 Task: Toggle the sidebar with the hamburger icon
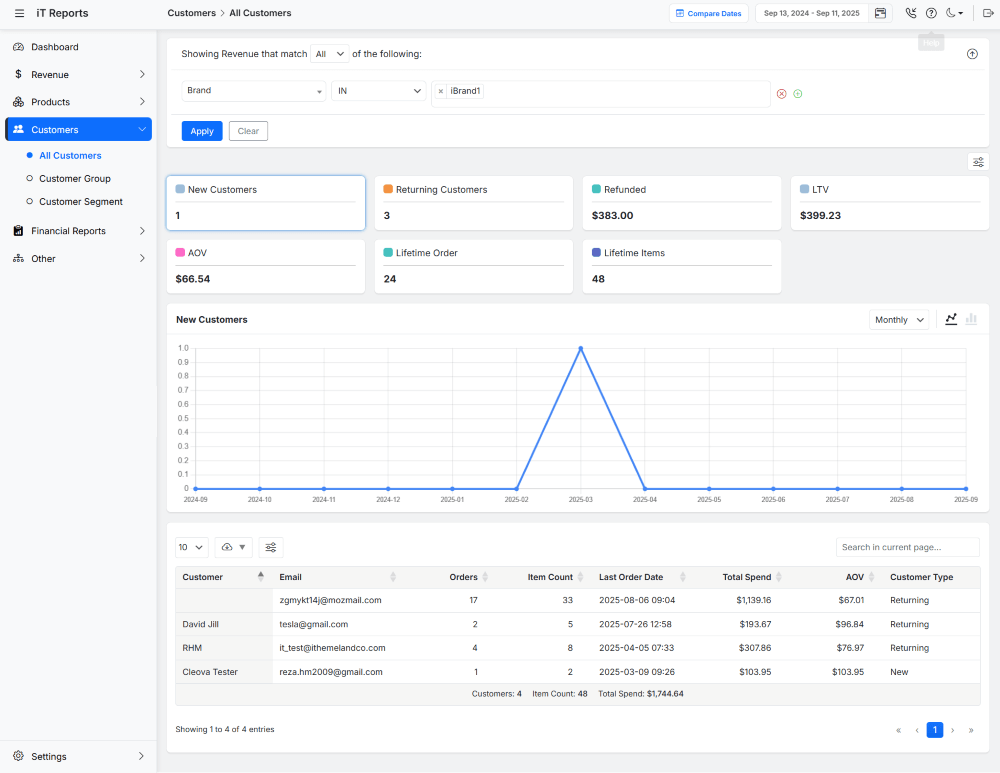click(x=18, y=13)
